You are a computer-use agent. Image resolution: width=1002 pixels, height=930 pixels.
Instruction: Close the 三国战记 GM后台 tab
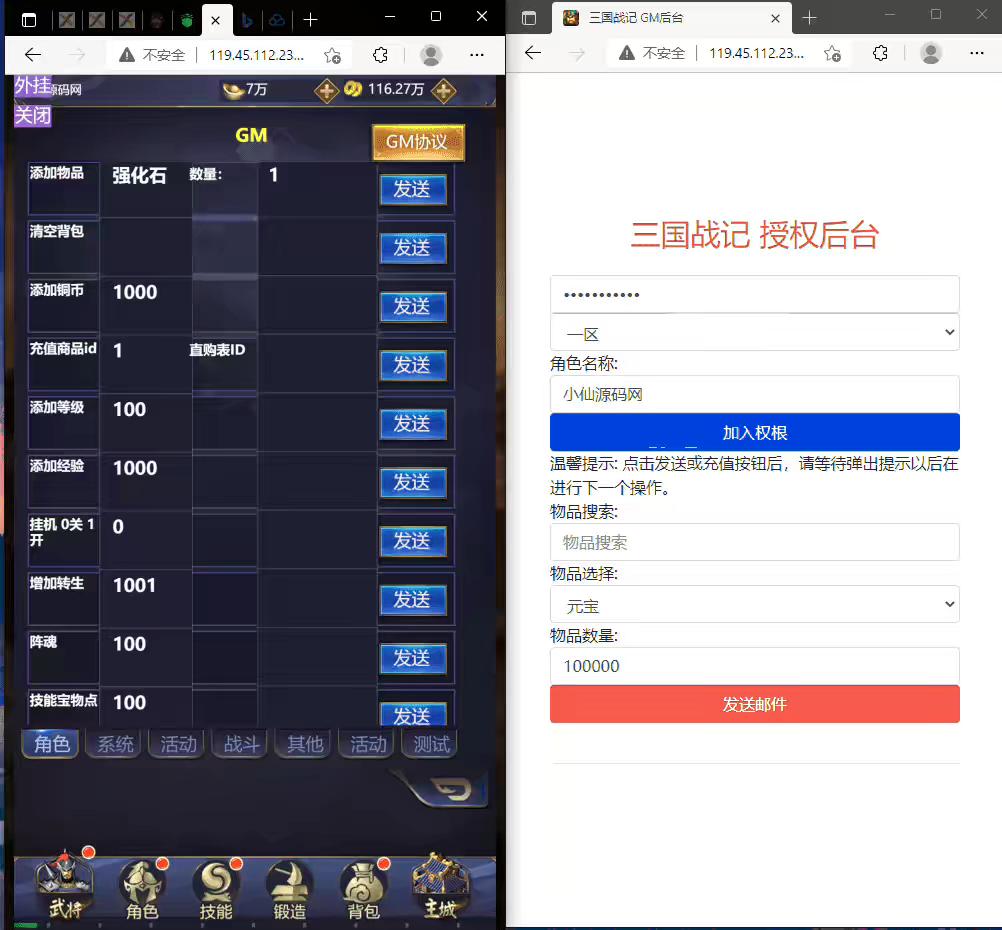tap(775, 19)
